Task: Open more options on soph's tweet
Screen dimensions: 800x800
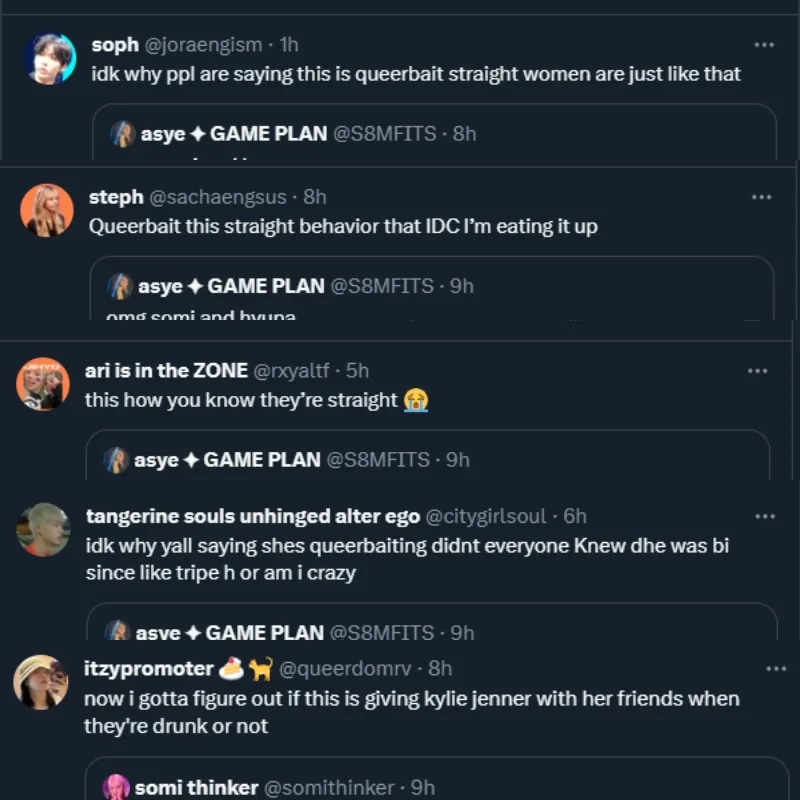Action: coord(764,45)
